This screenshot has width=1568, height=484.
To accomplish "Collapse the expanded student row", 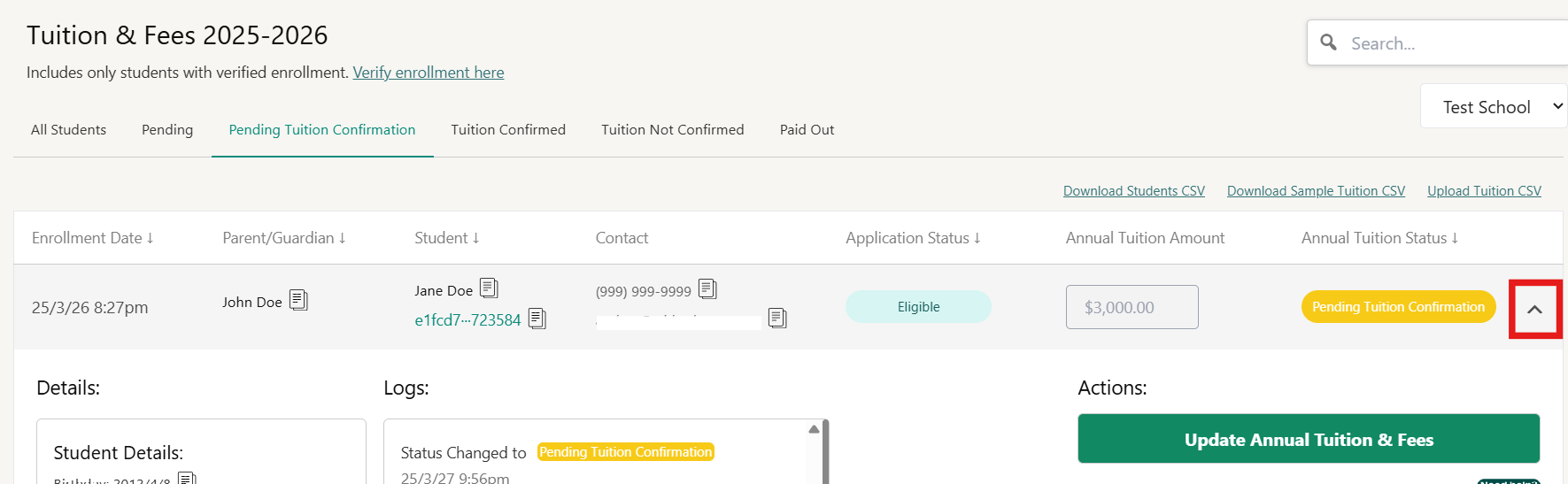I will point(1534,309).
